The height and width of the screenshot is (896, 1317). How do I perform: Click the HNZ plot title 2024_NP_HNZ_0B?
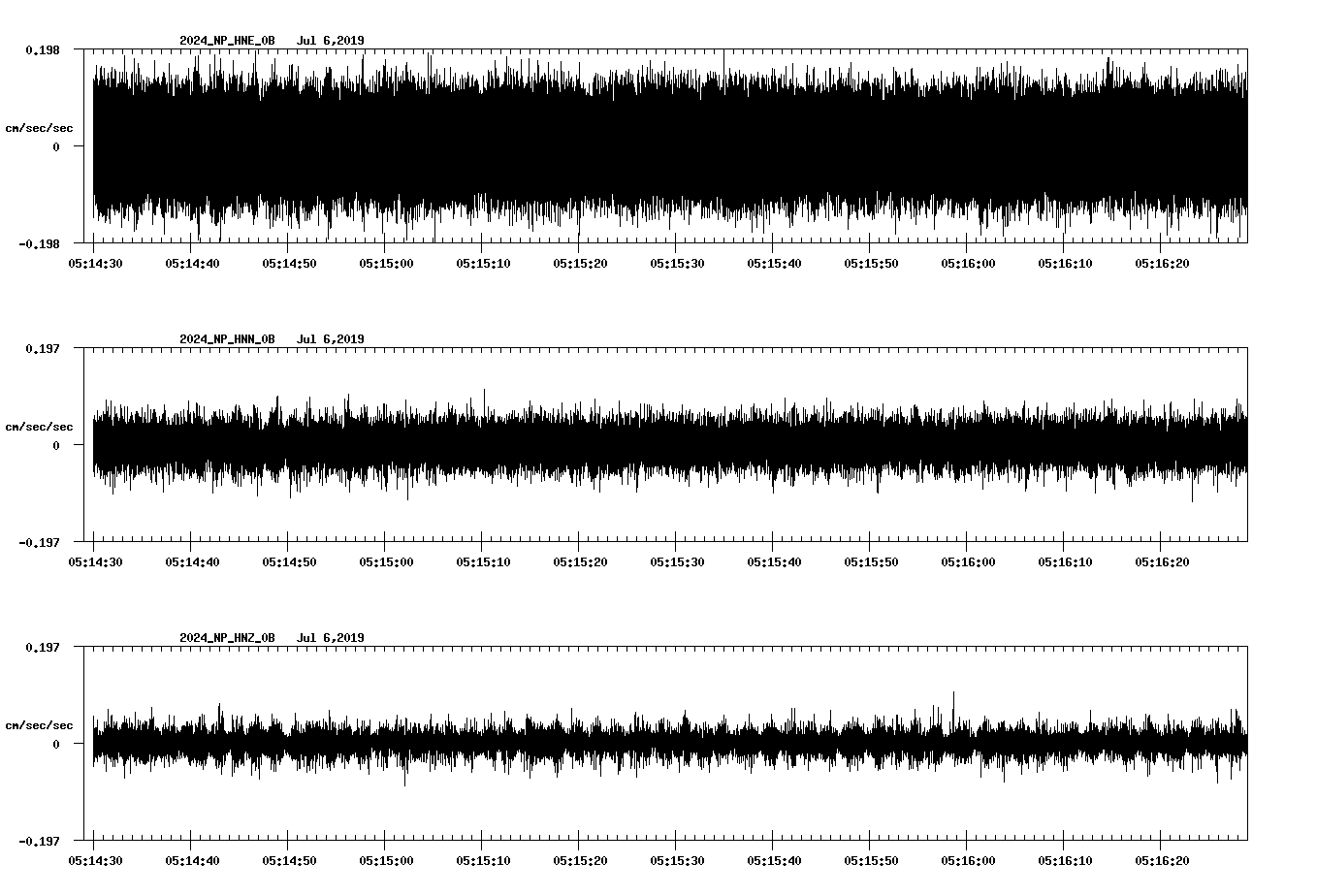click(227, 638)
